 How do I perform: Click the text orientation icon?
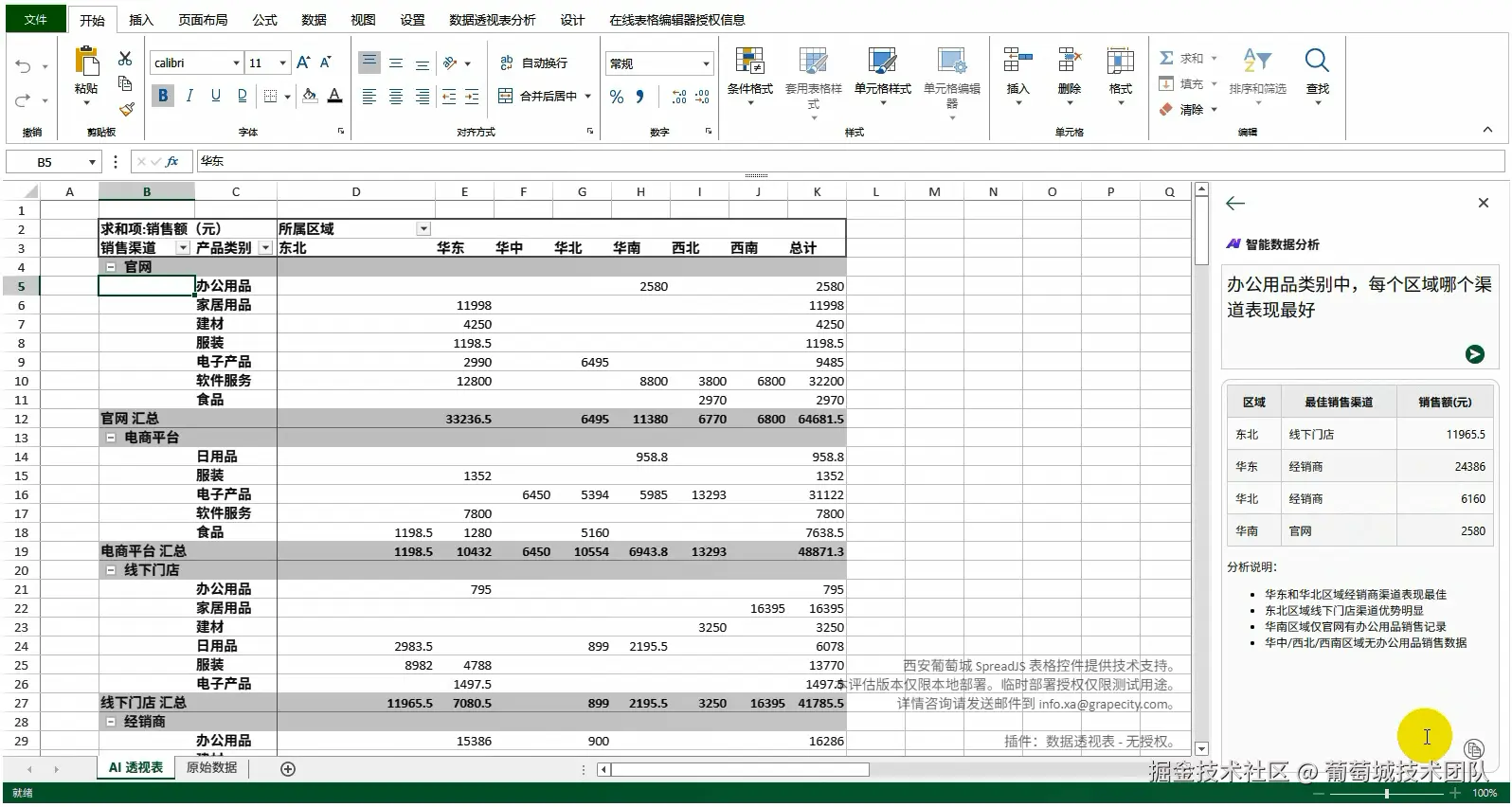pos(450,63)
